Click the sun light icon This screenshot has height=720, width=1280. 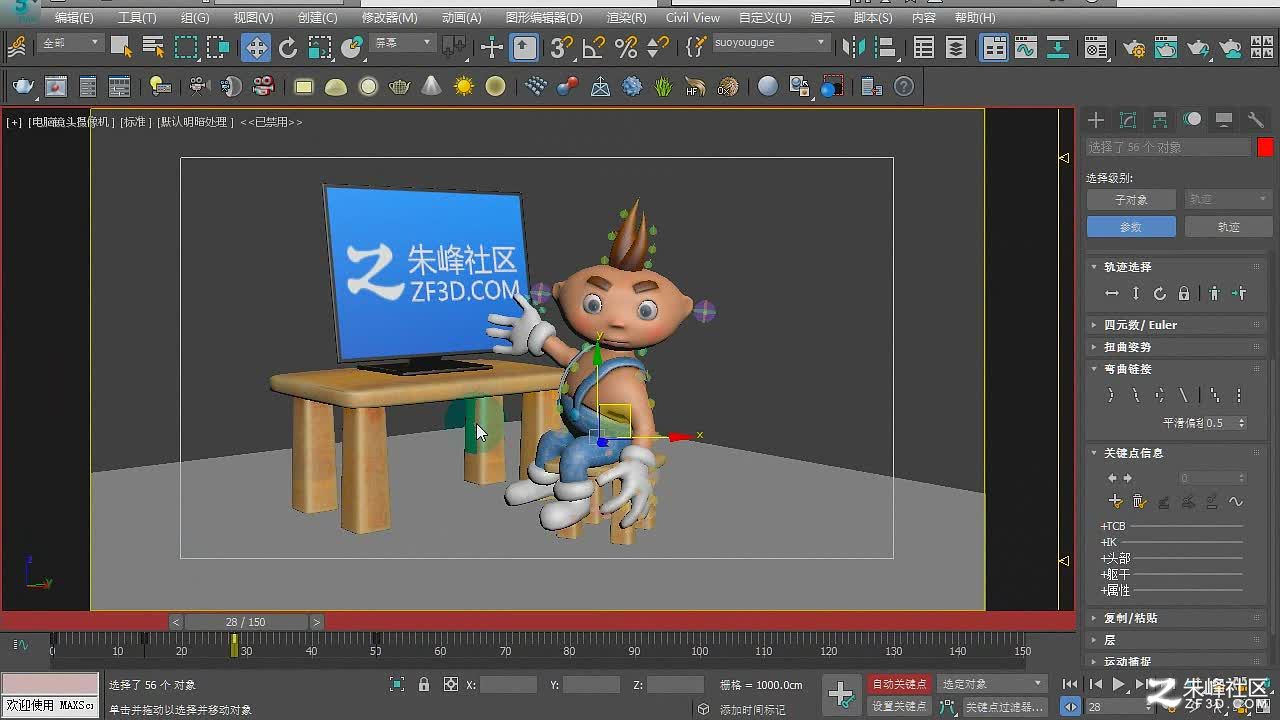coord(463,87)
